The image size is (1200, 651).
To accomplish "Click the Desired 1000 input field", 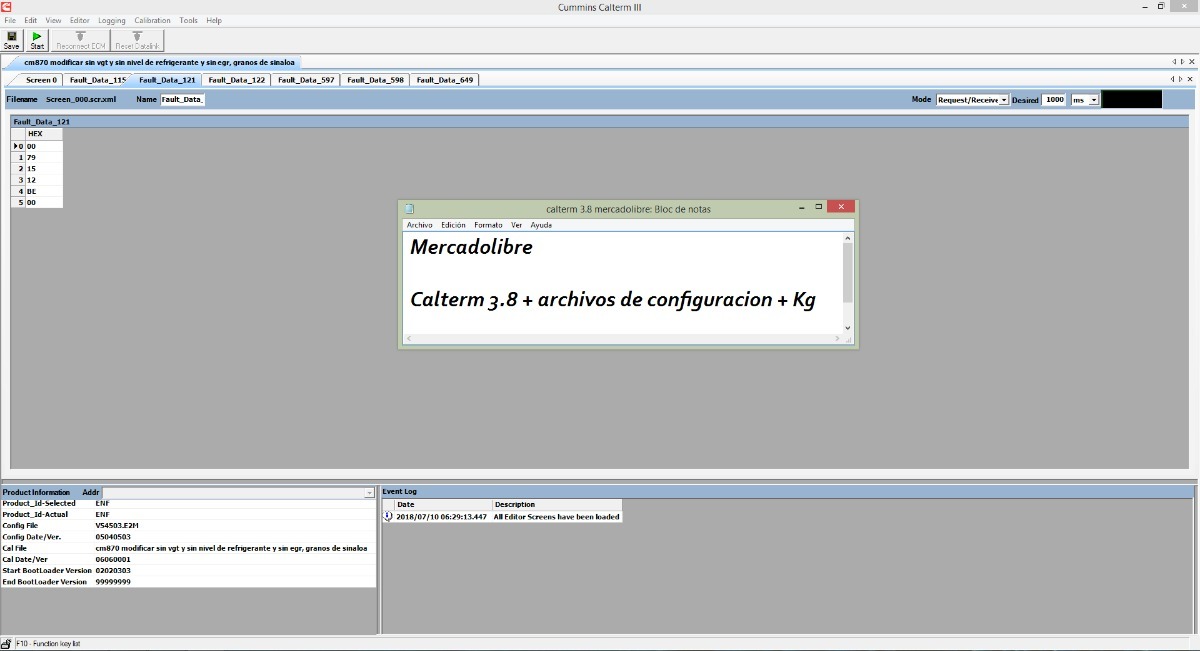I will tap(1054, 100).
